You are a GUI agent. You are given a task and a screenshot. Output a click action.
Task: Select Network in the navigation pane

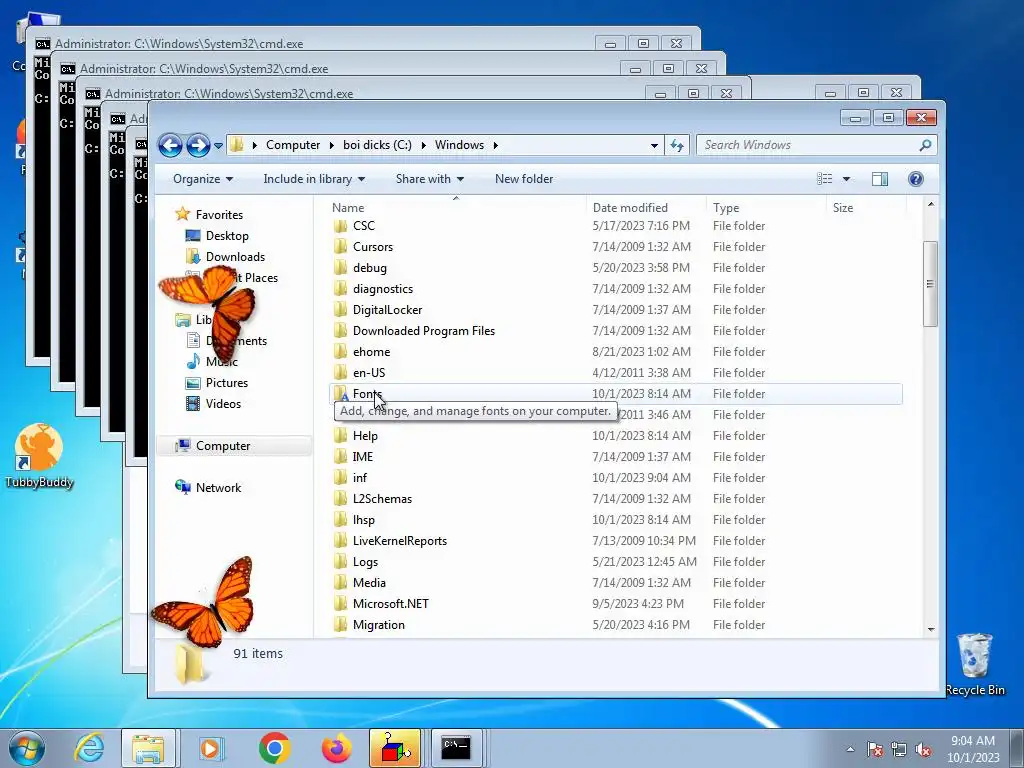(x=218, y=488)
